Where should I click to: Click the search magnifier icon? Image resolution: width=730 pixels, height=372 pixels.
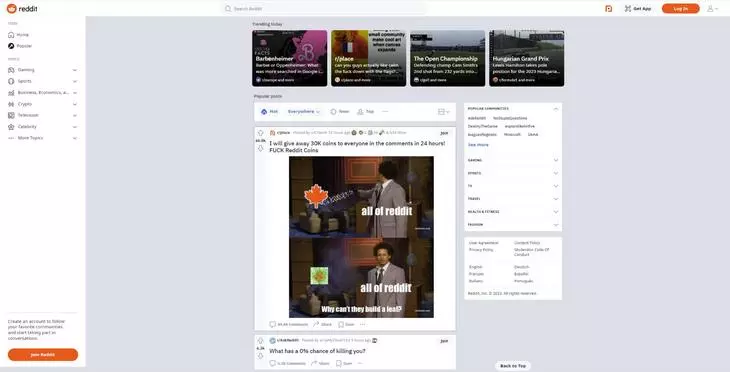pyautogui.click(x=228, y=8)
